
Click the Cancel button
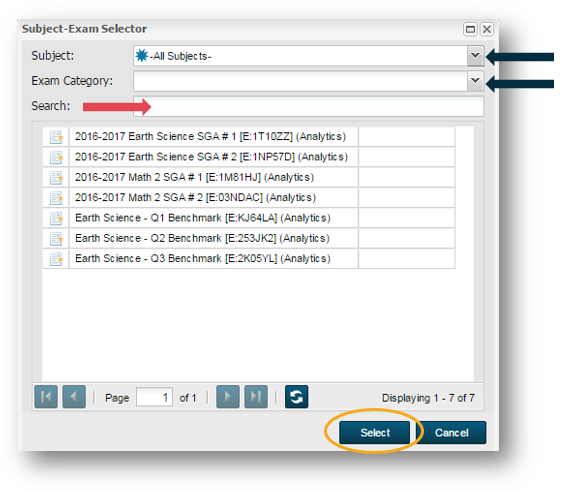tap(451, 433)
